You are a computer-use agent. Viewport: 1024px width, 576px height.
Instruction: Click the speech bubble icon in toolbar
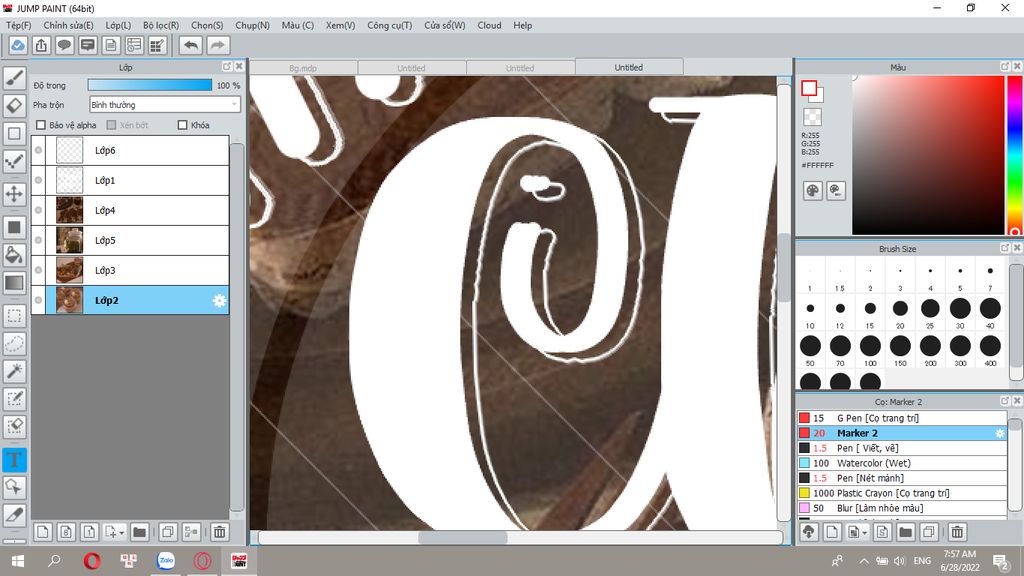click(x=64, y=45)
